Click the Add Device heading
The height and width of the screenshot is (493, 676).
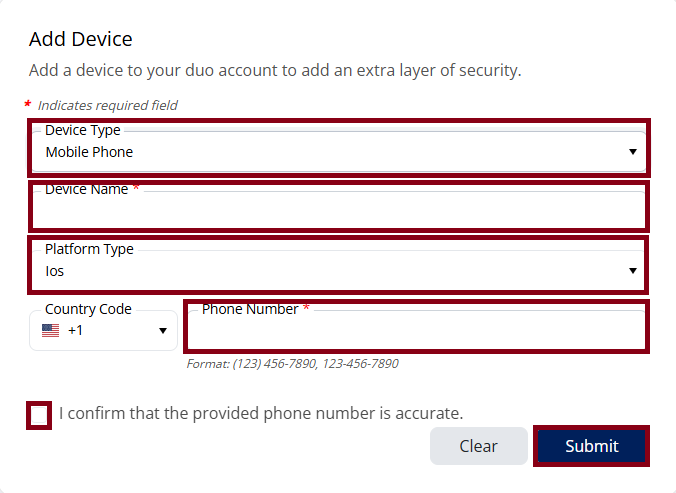(81, 39)
